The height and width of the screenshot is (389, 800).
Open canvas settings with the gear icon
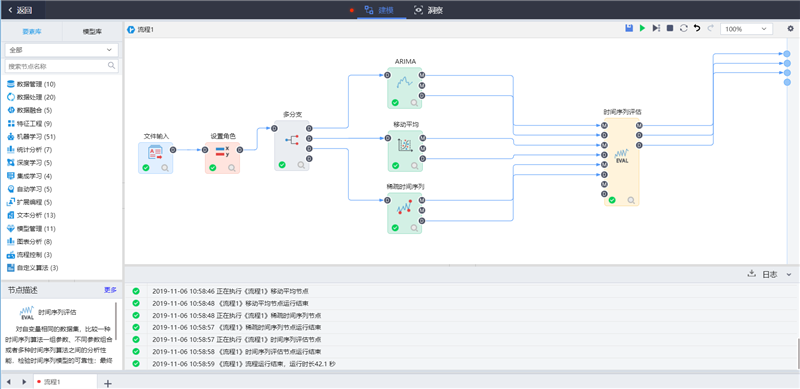790,29
